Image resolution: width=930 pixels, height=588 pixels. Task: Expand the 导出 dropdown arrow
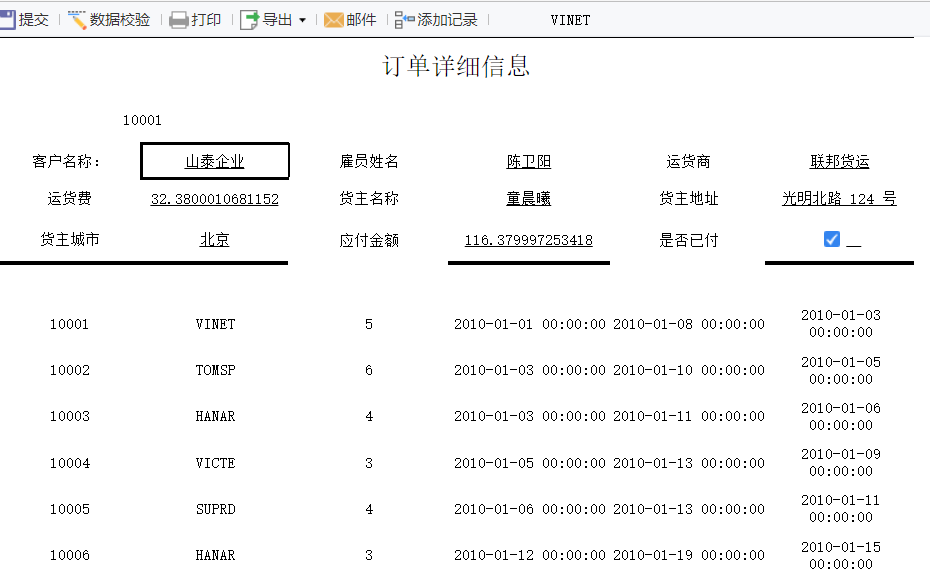[302, 20]
